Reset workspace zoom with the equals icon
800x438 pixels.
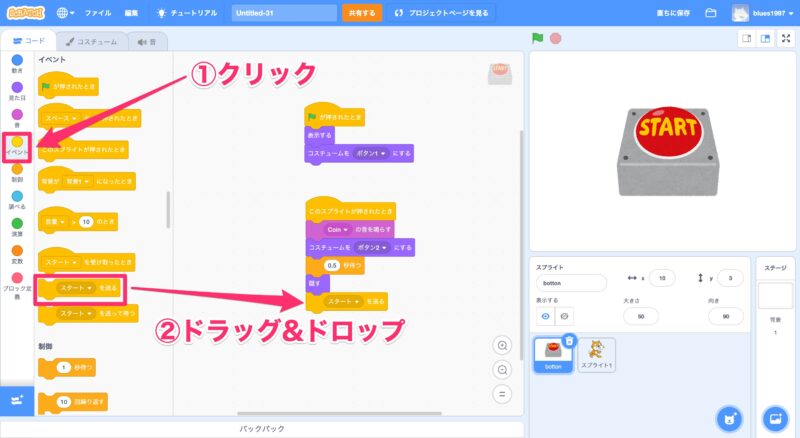click(503, 393)
